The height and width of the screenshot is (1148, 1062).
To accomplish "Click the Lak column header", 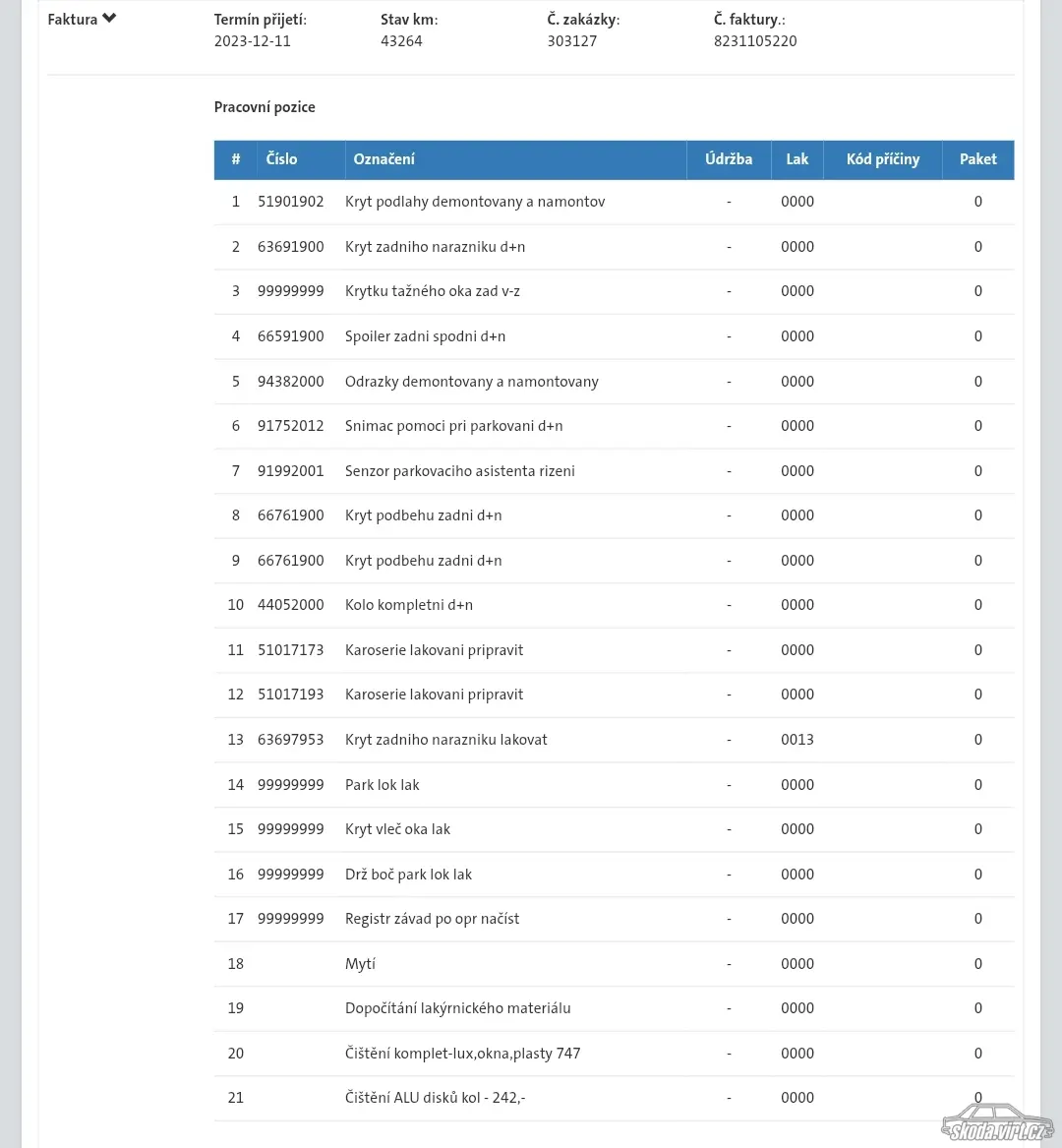I will coord(797,159).
